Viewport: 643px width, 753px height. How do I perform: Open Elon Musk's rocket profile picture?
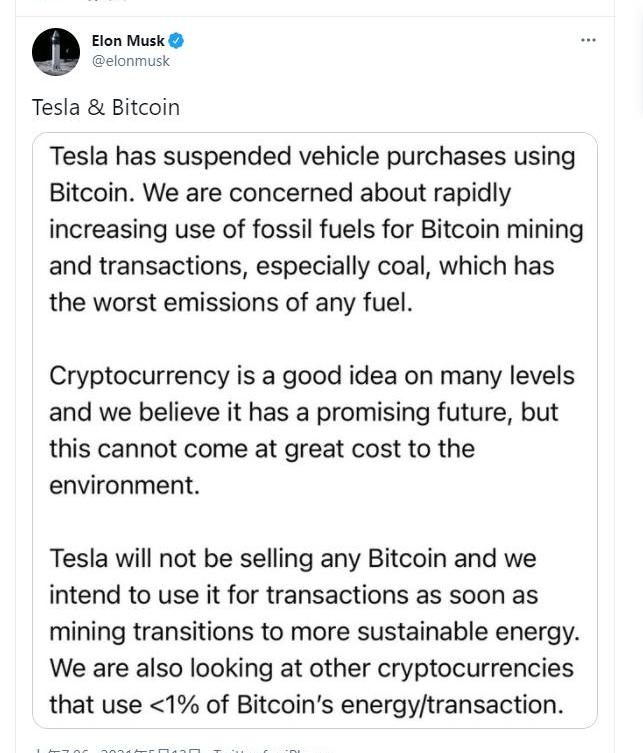point(56,52)
